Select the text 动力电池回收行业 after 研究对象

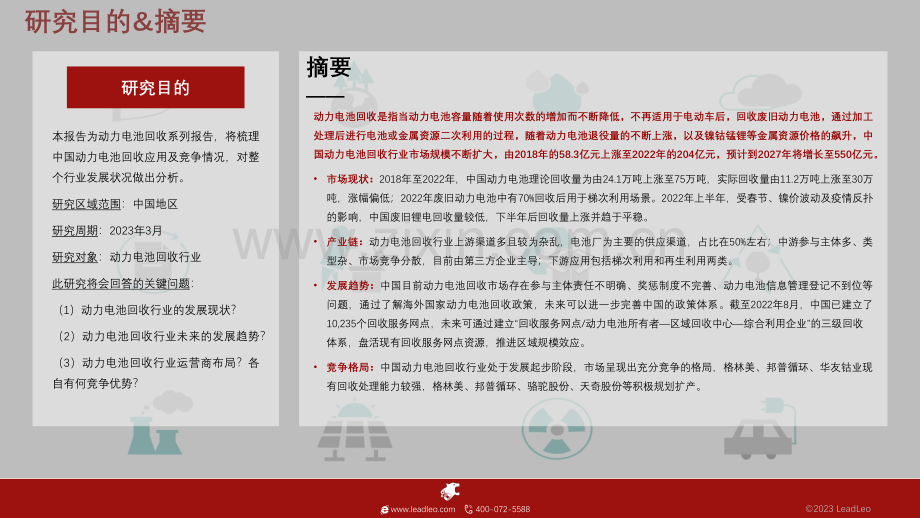tap(155, 257)
